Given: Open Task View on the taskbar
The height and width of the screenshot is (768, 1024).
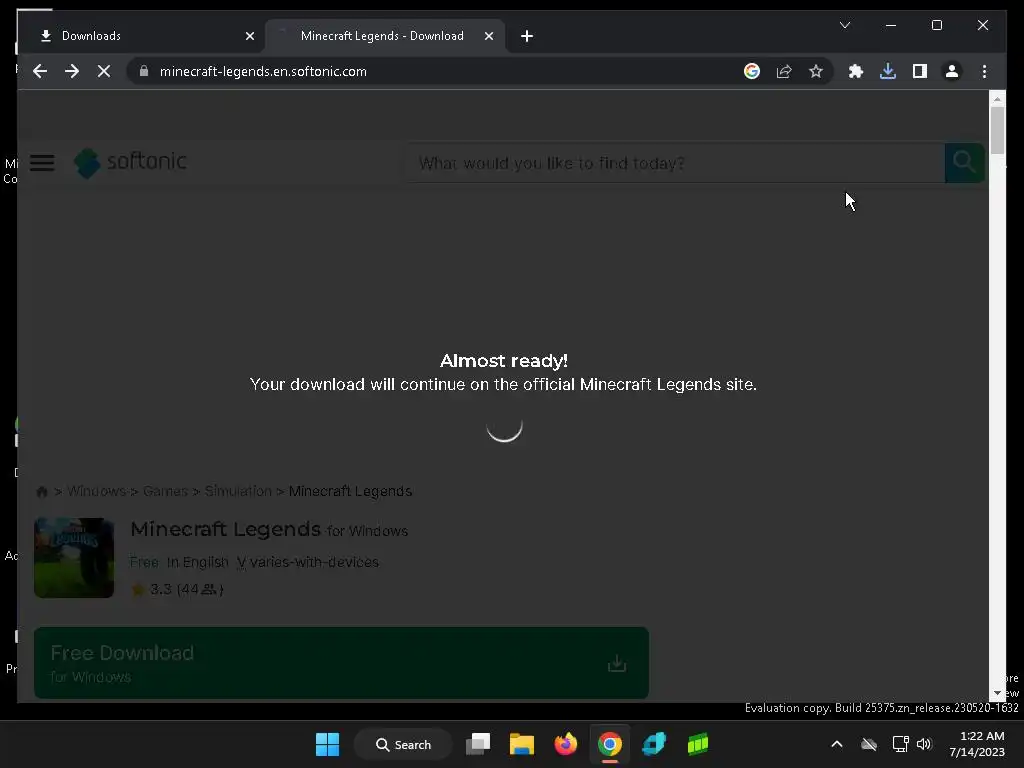Looking at the screenshot, I should click(478, 744).
